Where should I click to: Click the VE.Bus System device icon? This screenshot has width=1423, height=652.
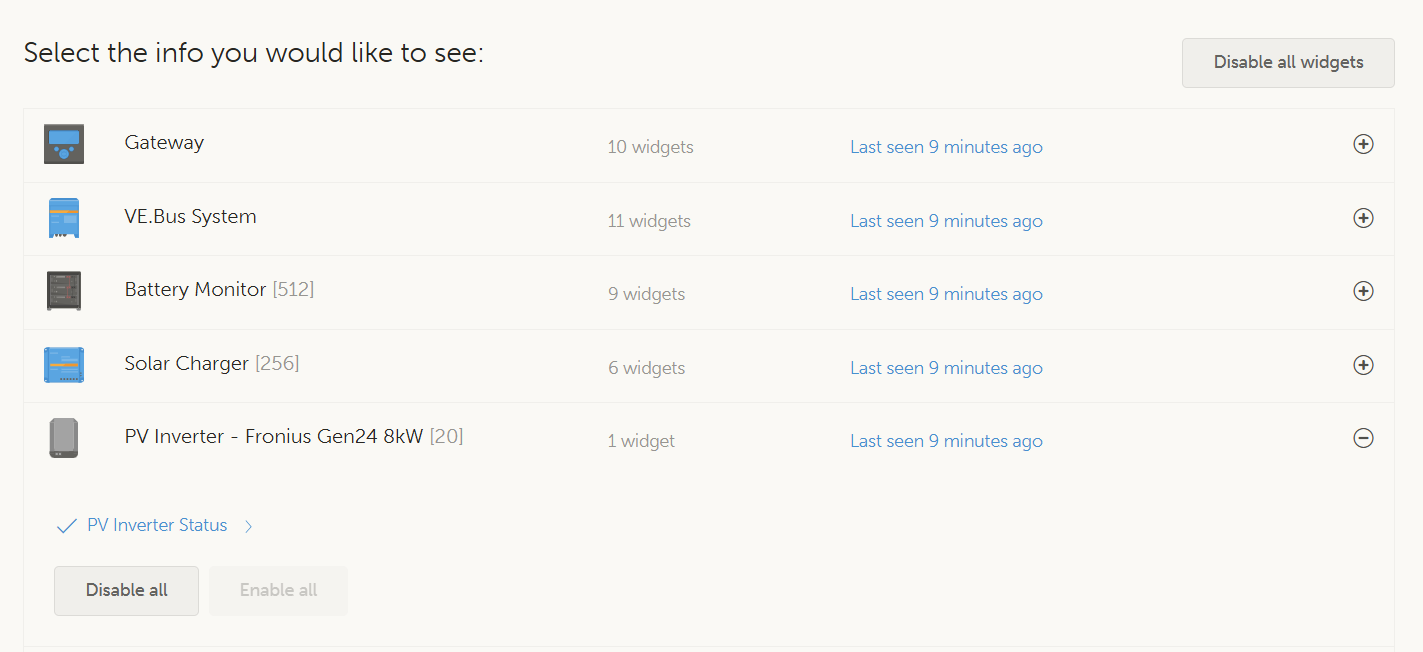(64, 218)
